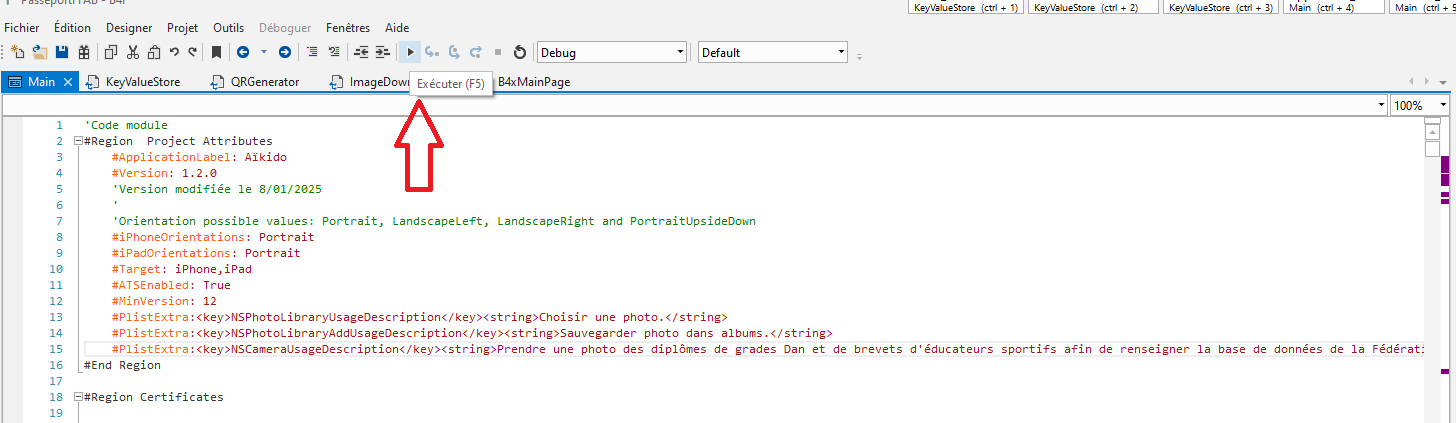Screen dimensions: 1456x423
Task: Open the Fichier menu
Action: click(21, 28)
